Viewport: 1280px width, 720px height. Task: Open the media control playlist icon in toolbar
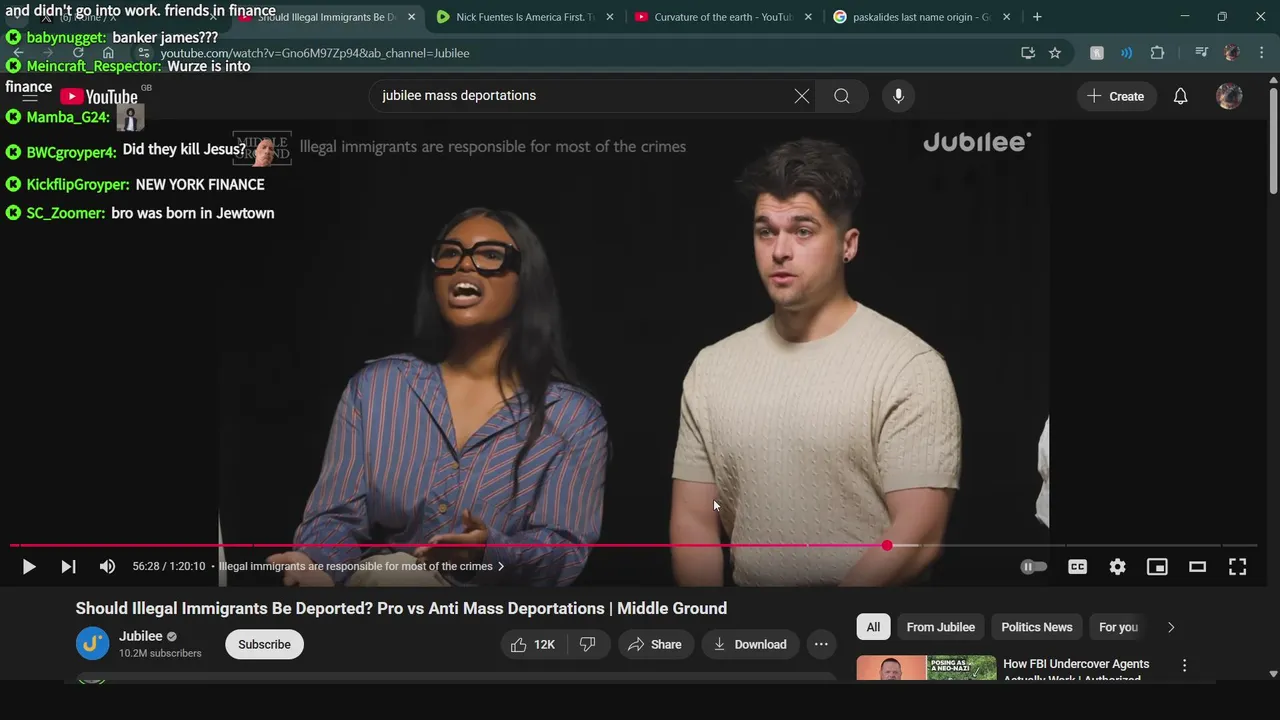click(1201, 53)
